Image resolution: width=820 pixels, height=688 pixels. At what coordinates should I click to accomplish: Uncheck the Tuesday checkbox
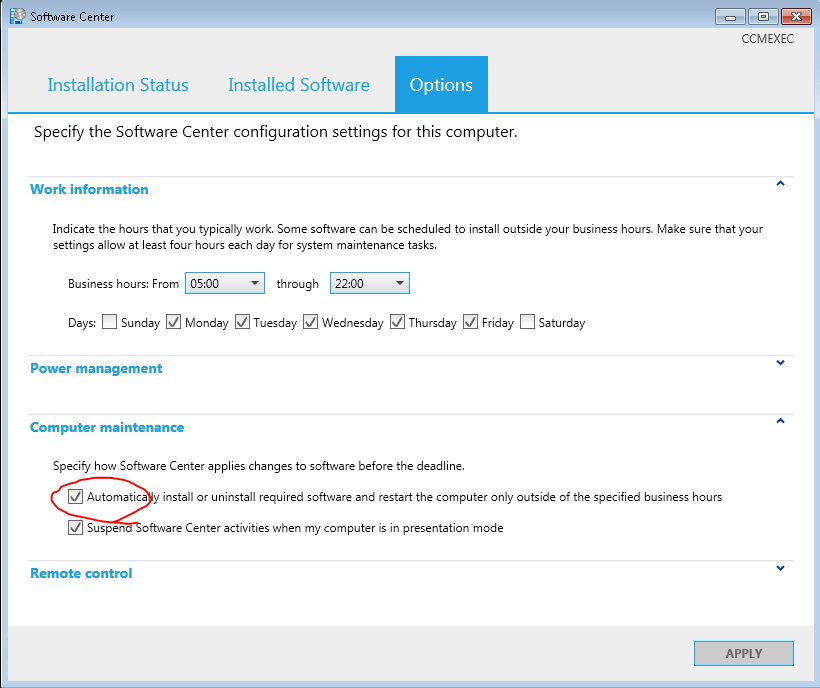pyautogui.click(x=242, y=322)
